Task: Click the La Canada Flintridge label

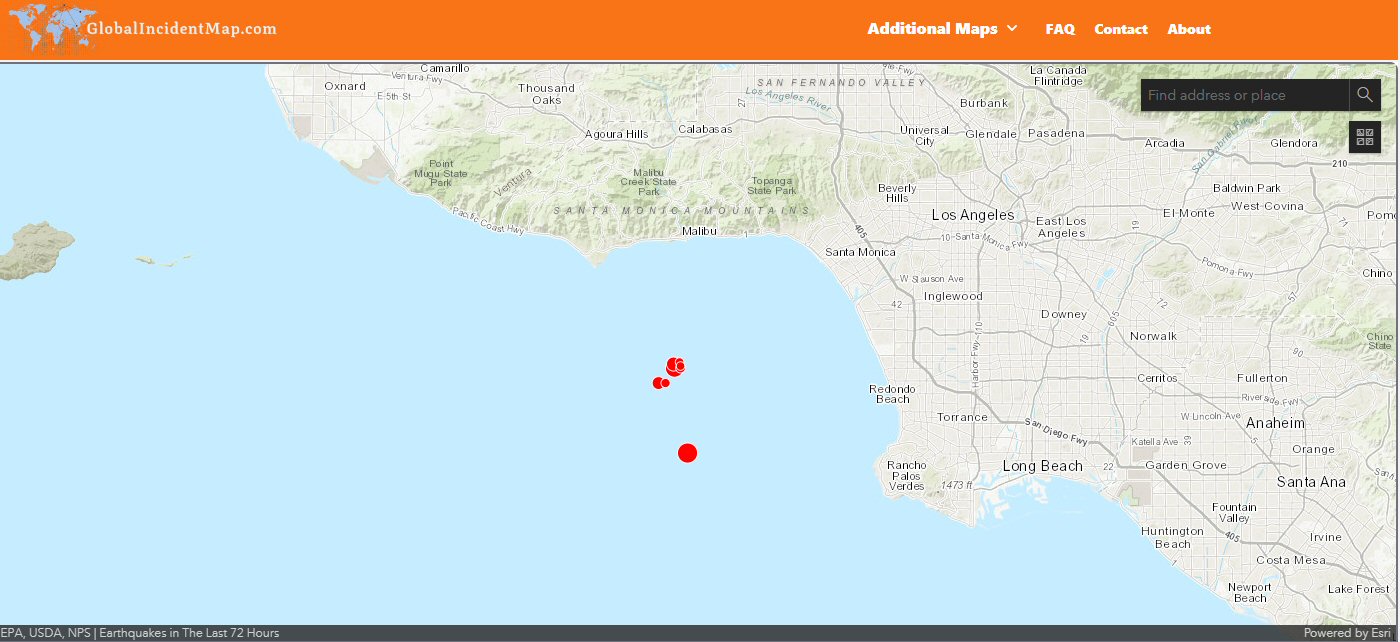Action: [1058, 75]
